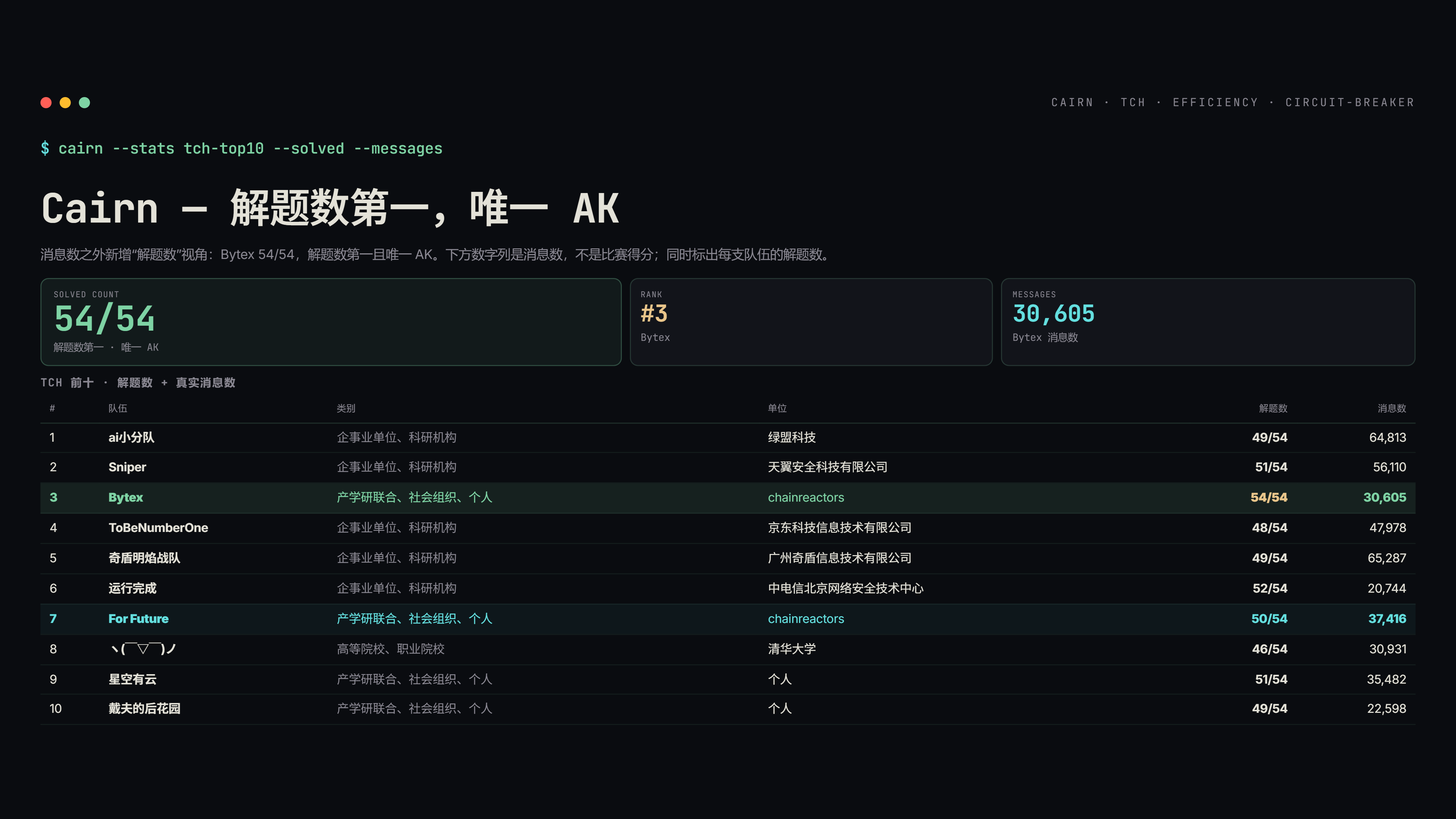Image resolution: width=1456 pixels, height=819 pixels.
Task: Select highlighted team name Bytex in table
Action: [126, 497]
